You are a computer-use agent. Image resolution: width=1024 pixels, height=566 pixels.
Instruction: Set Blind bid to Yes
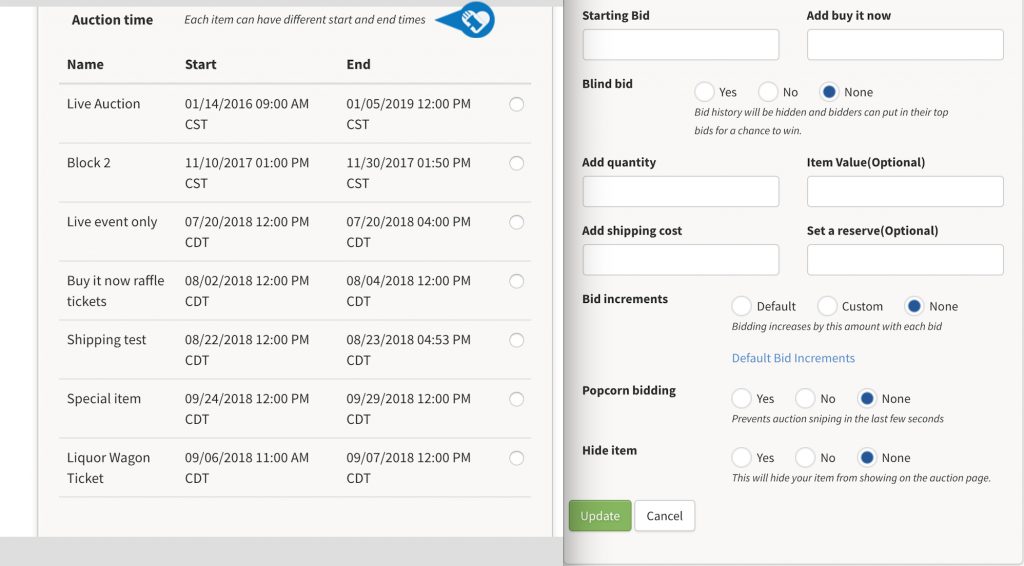704,92
